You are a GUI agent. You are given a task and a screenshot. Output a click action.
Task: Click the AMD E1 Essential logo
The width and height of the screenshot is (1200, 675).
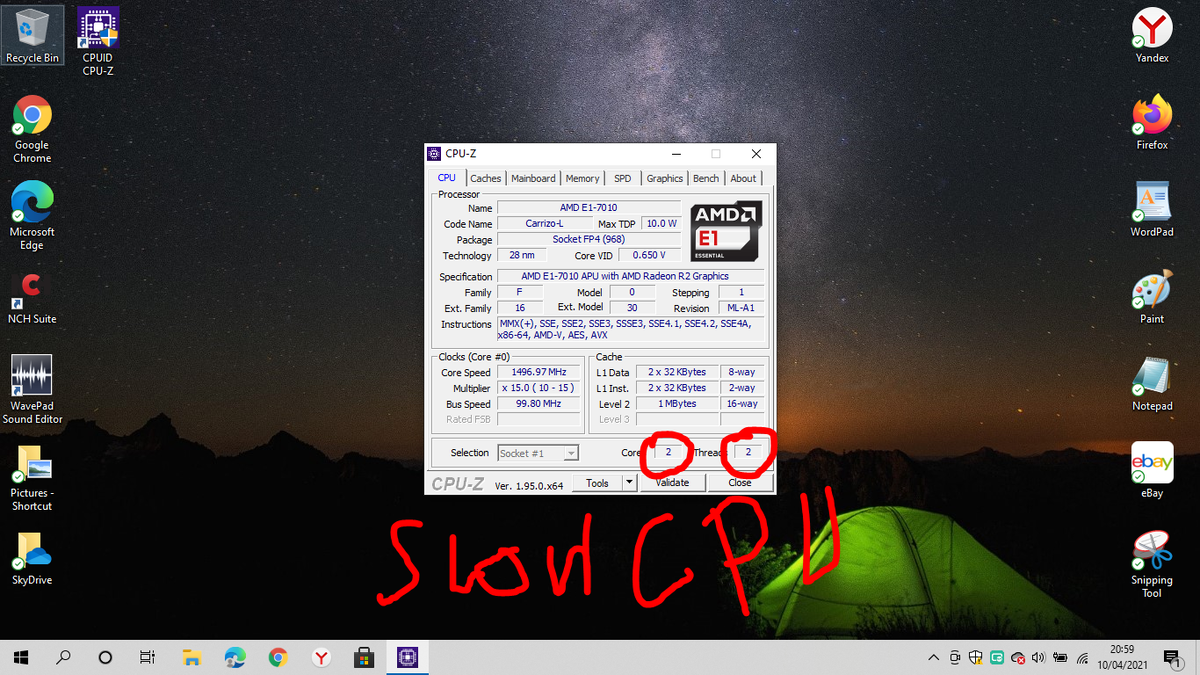(727, 231)
